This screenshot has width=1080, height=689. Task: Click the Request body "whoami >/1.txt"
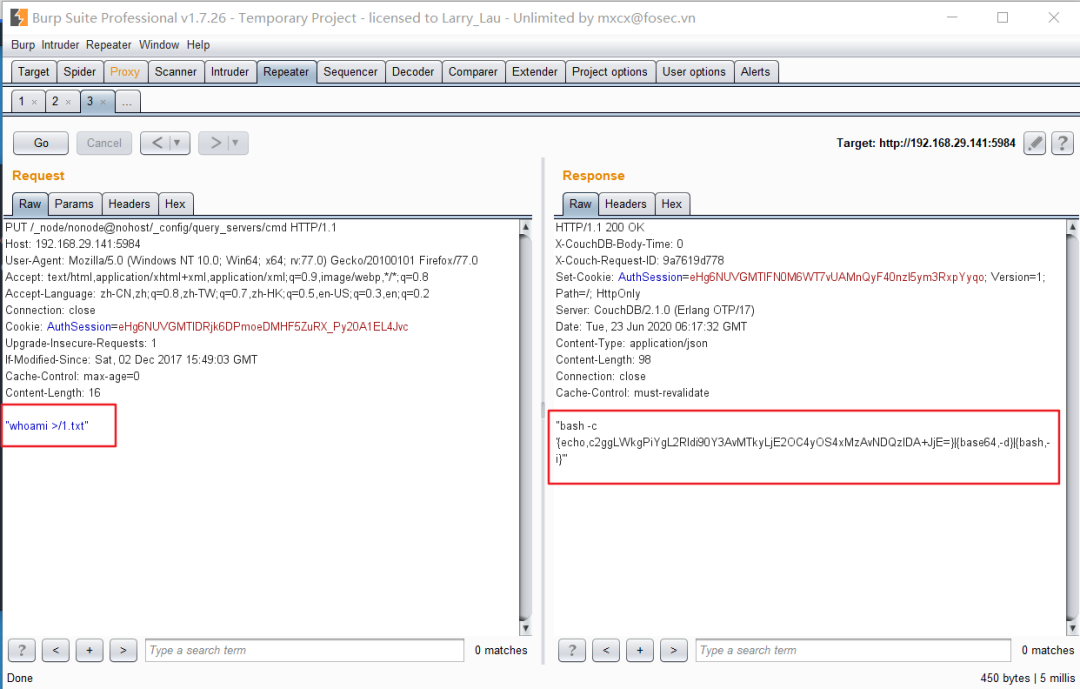click(47, 426)
